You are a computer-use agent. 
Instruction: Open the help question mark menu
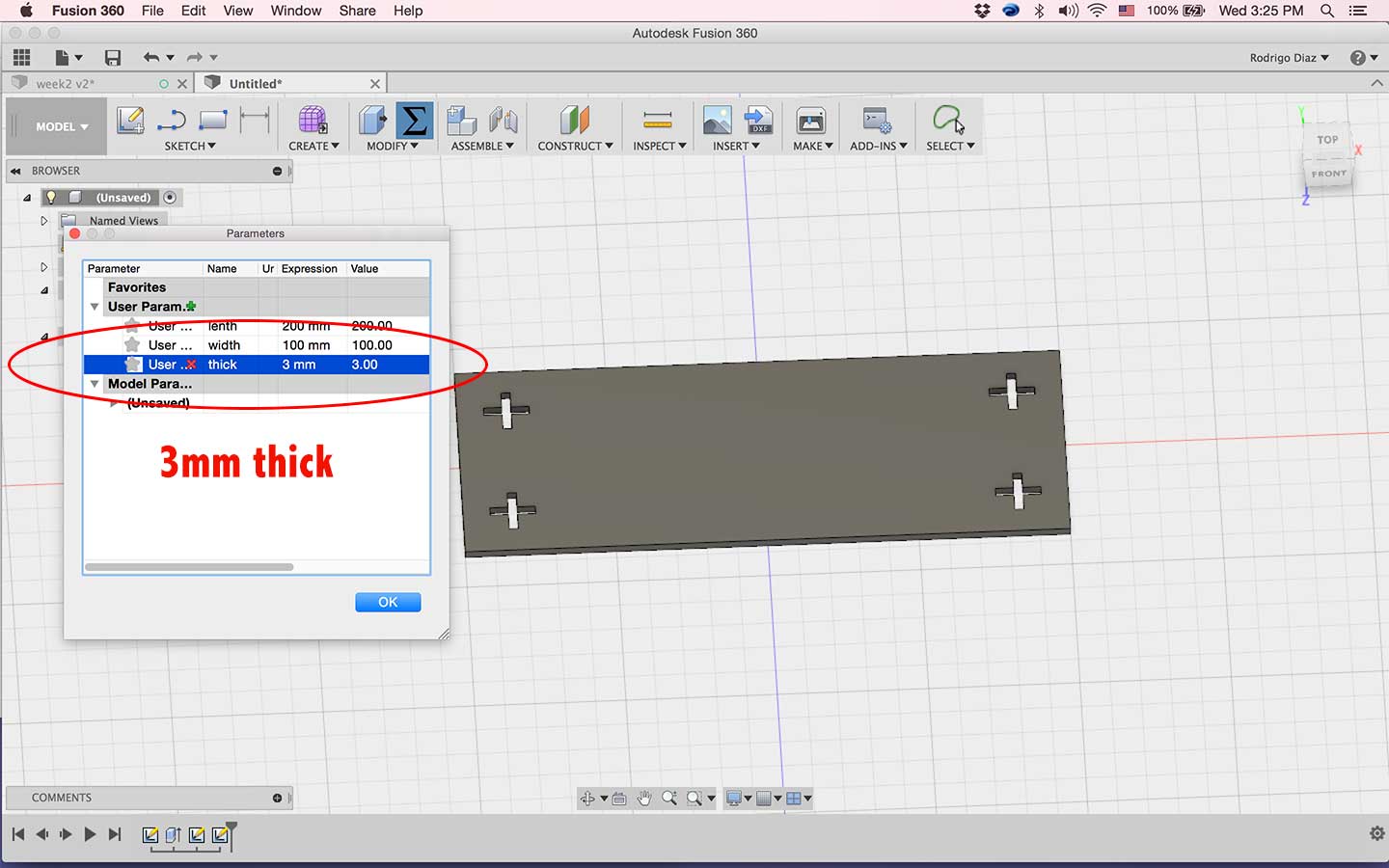(x=1363, y=58)
